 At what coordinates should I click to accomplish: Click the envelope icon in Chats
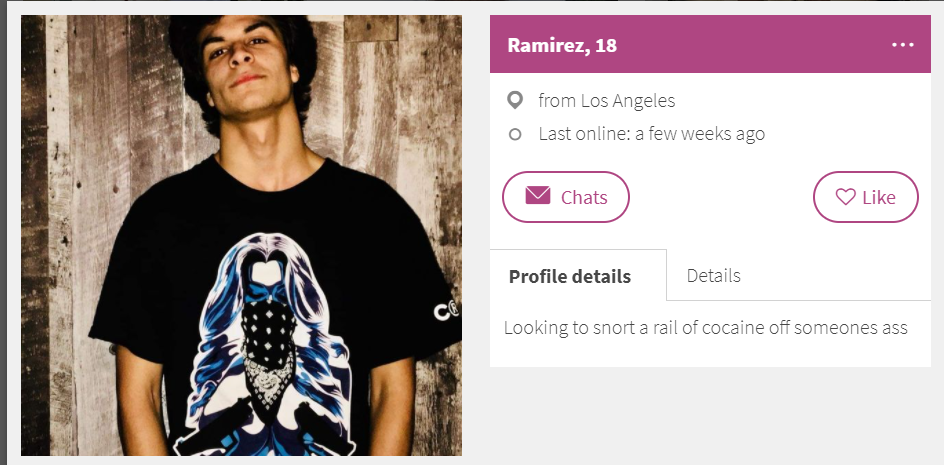click(538, 196)
